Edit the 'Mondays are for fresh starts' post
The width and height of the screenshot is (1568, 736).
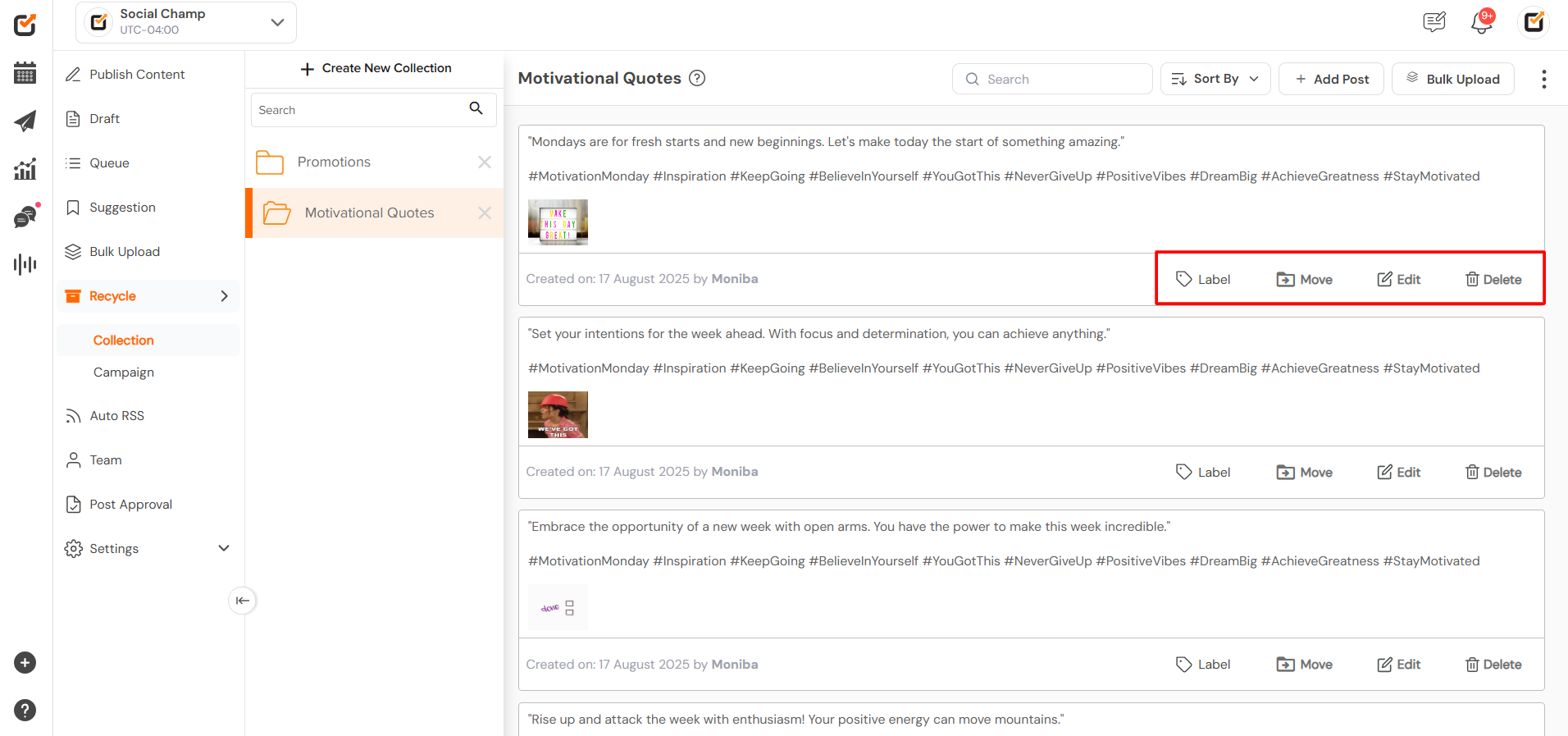pyautogui.click(x=1399, y=279)
